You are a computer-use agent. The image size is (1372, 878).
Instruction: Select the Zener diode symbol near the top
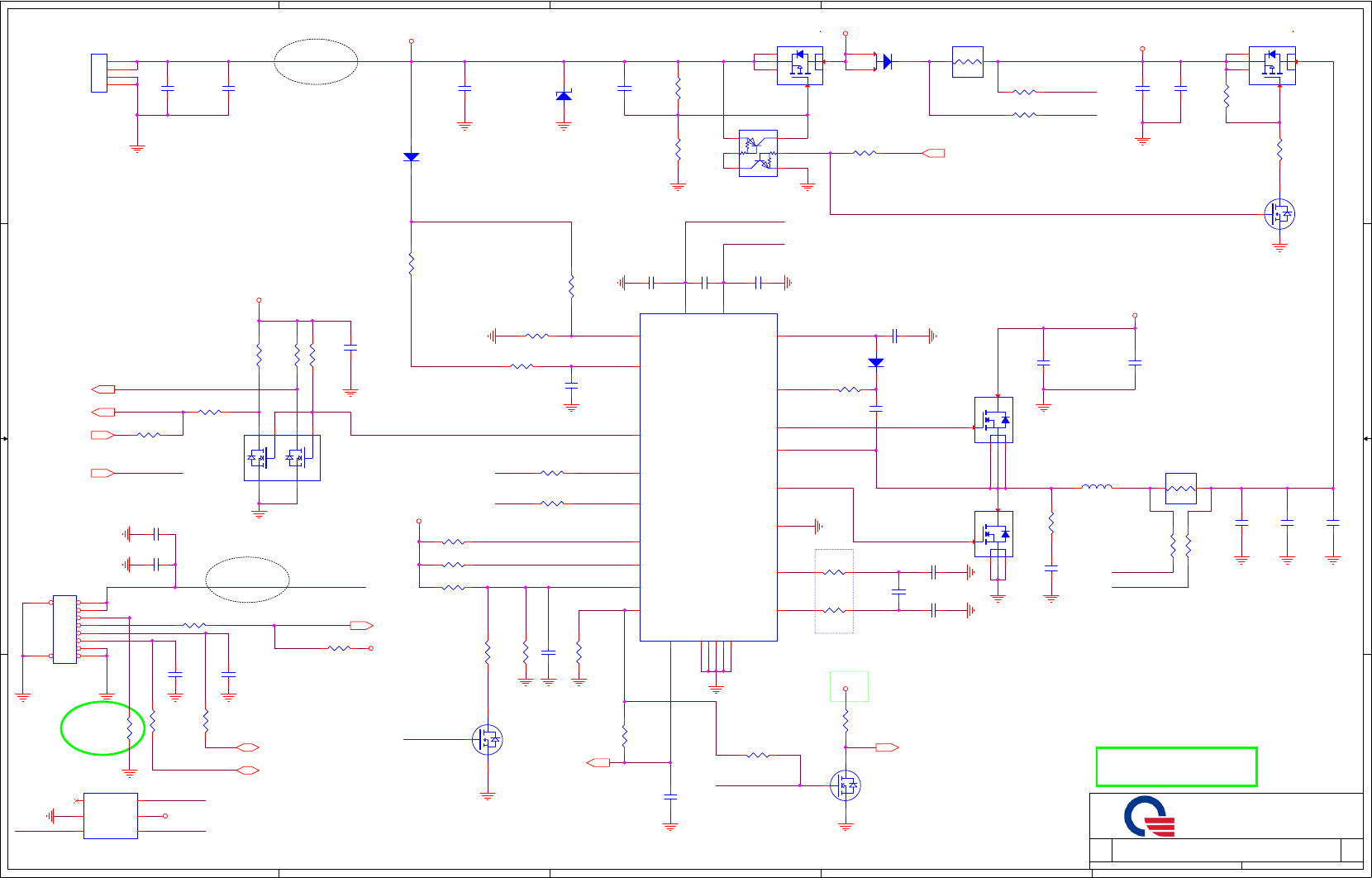[564, 96]
